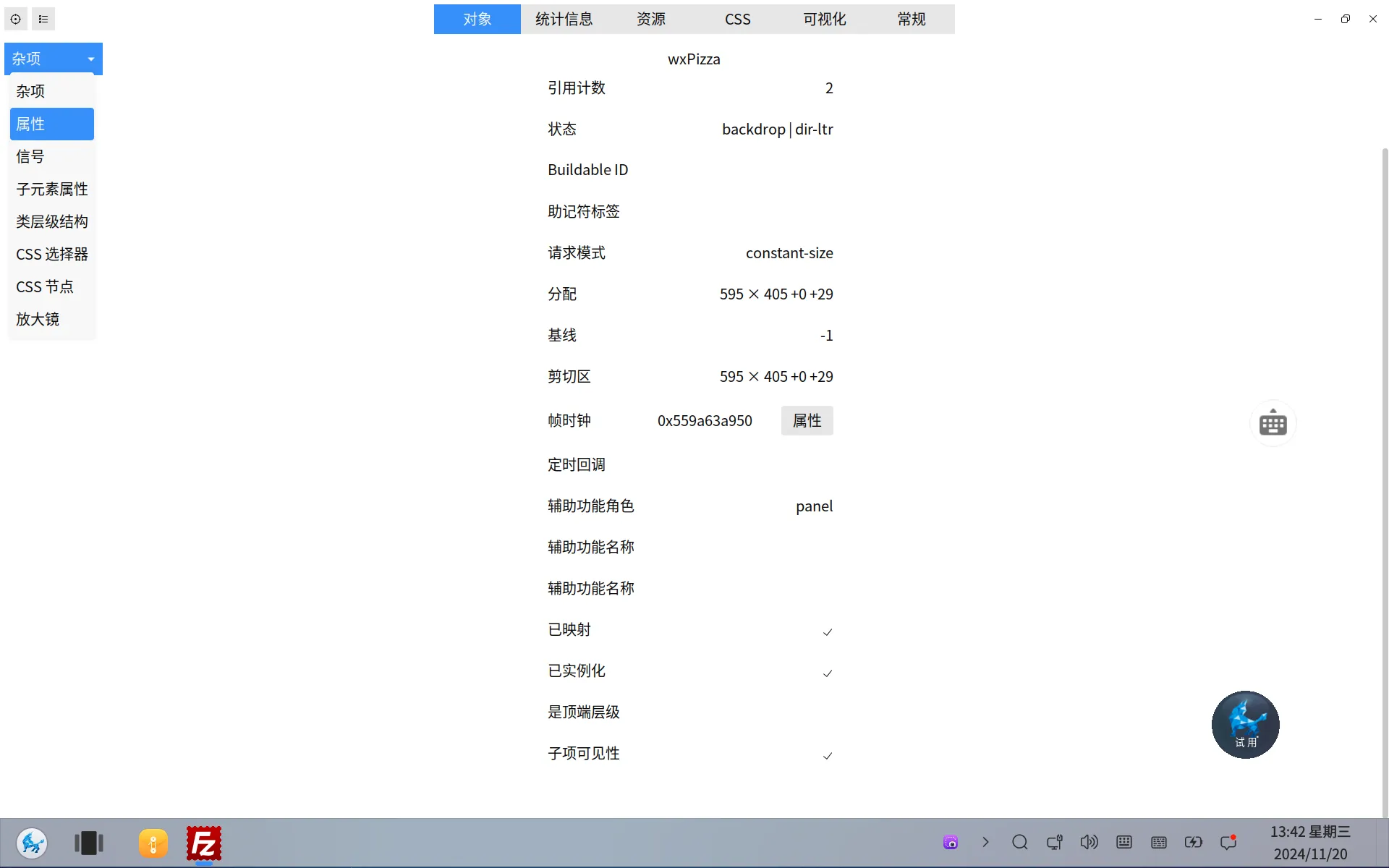Click the FileZilla icon in the taskbar
The image size is (1389, 868).
coord(204,843)
